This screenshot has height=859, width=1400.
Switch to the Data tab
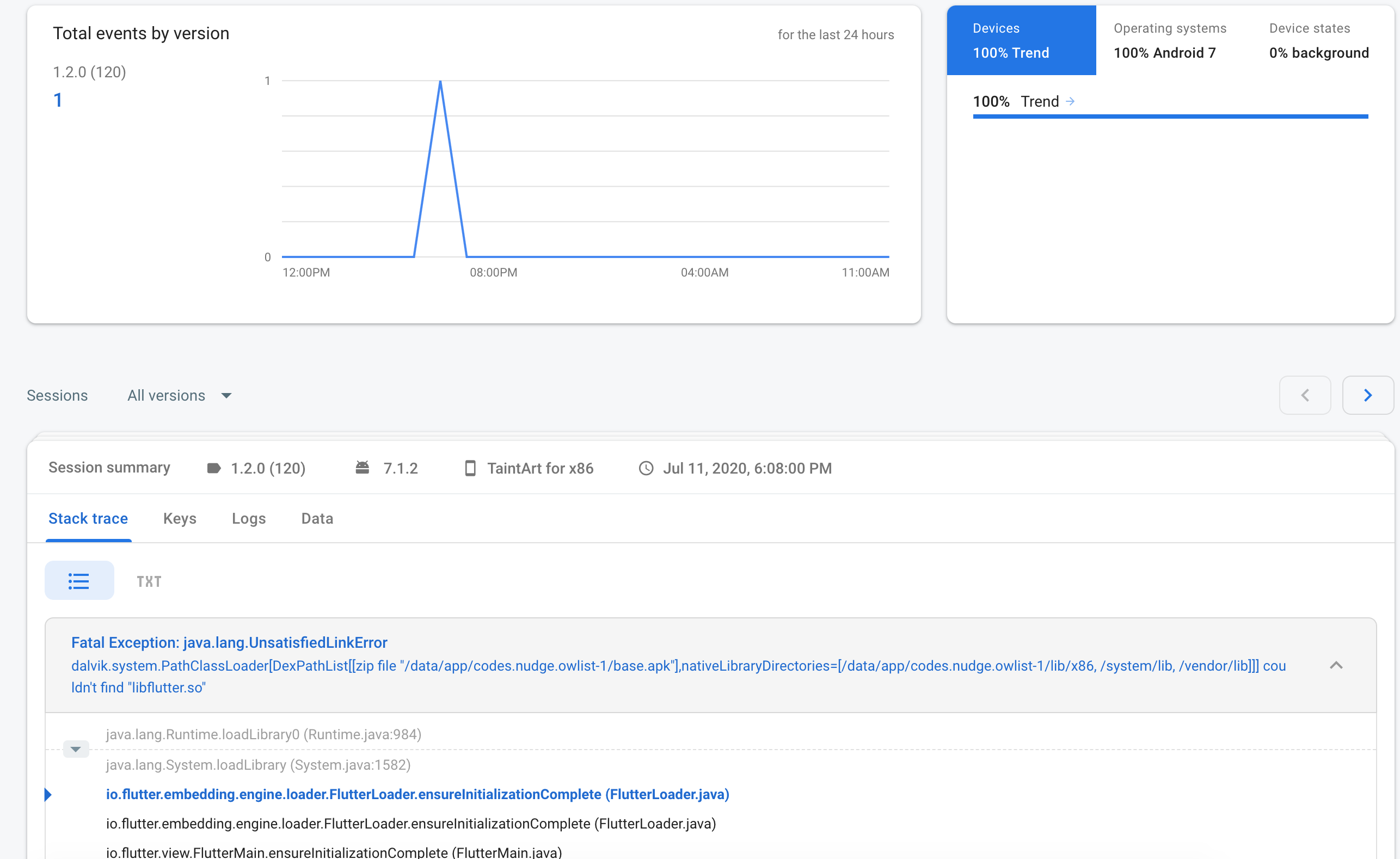pyautogui.click(x=317, y=519)
